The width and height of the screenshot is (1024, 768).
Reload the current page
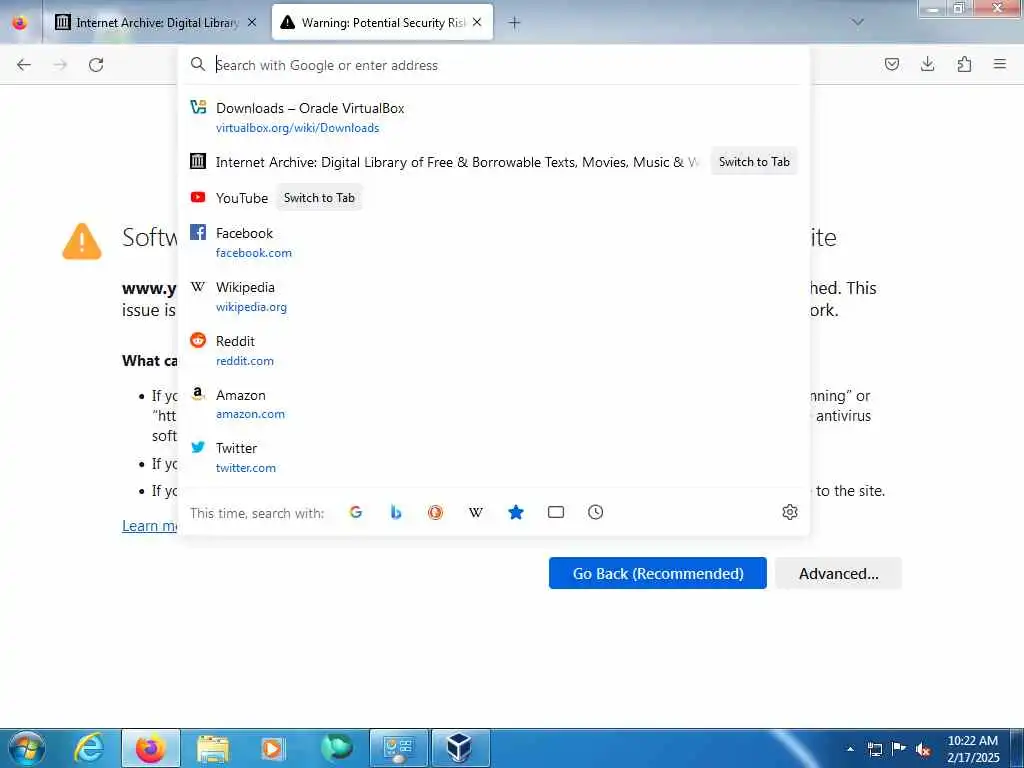click(96, 65)
